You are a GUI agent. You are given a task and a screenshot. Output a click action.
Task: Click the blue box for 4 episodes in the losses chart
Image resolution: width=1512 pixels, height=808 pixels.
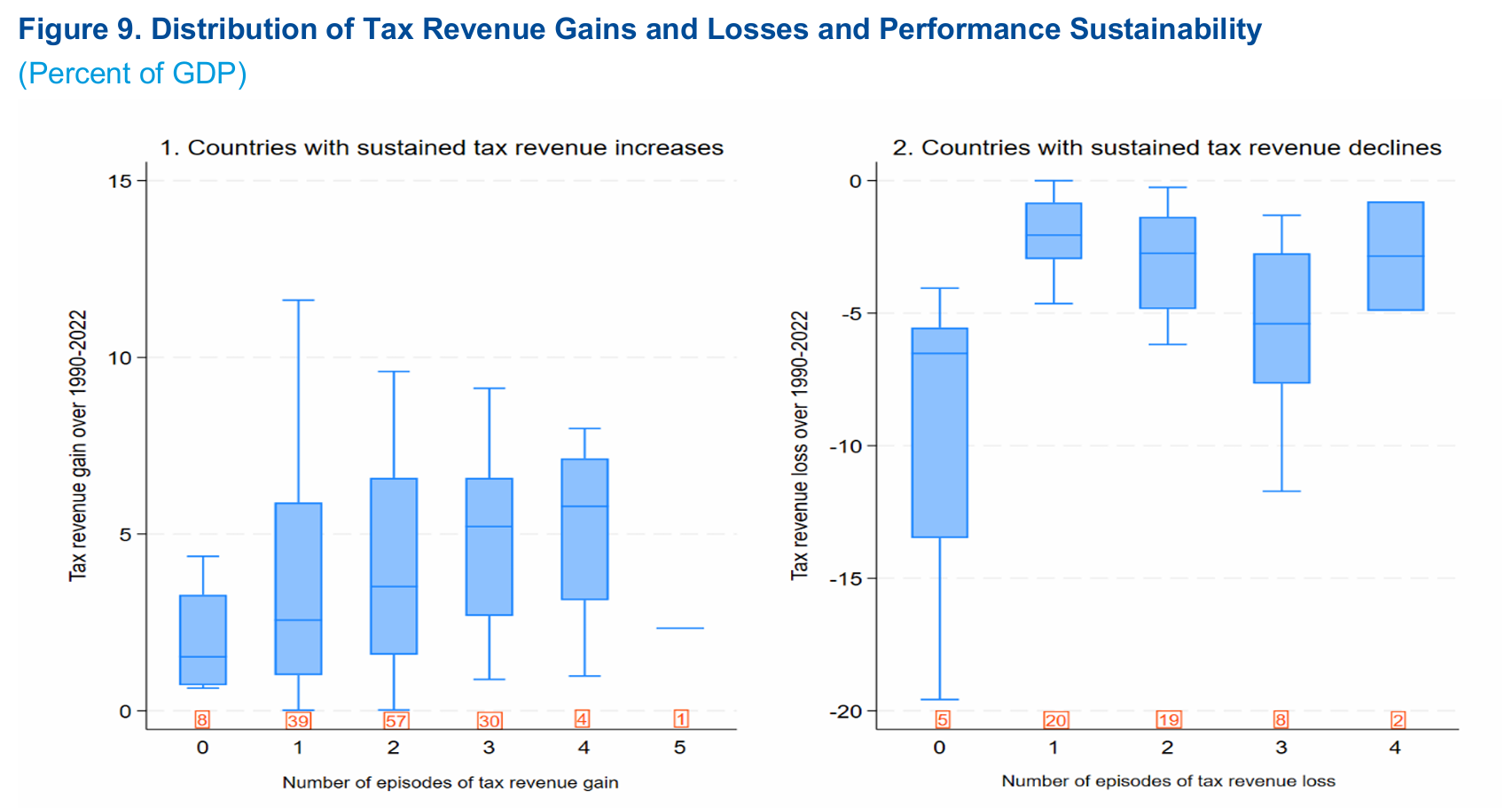[x=1396, y=255]
